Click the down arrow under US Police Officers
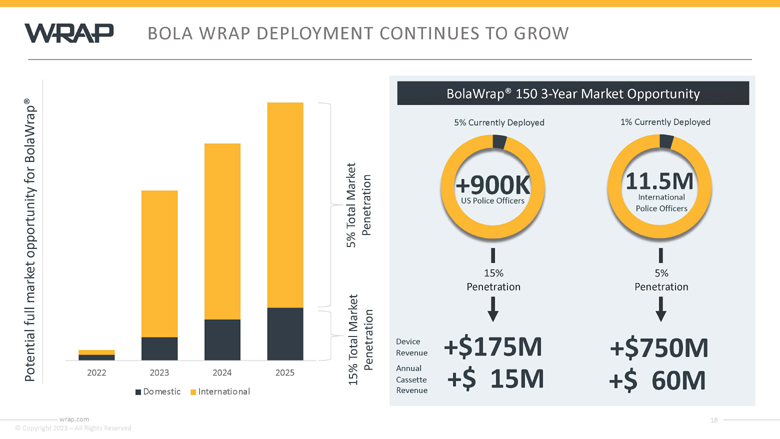Screen dimensions: 780x439 [493, 258]
